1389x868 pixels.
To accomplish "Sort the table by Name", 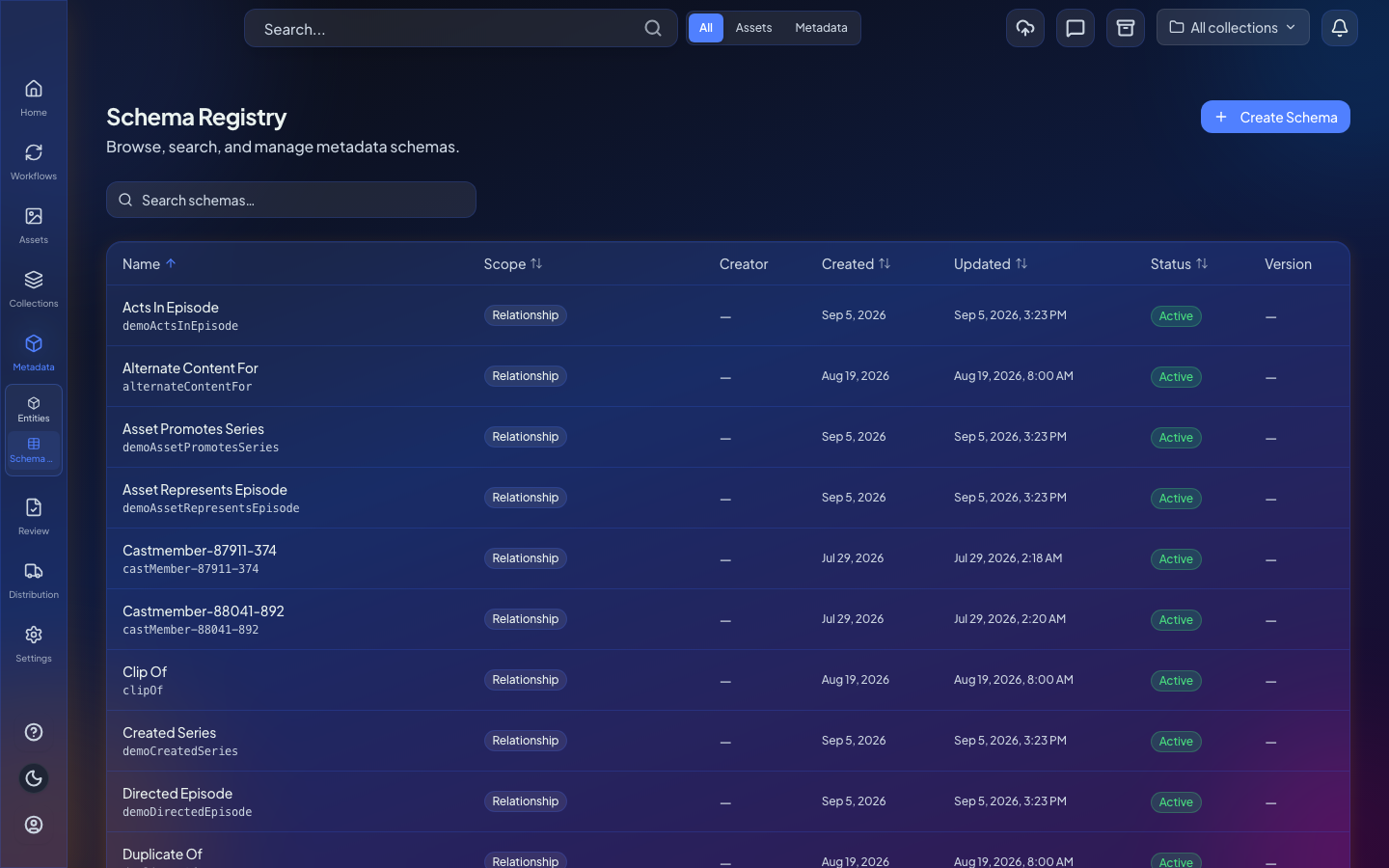I will (x=150, y=264).
